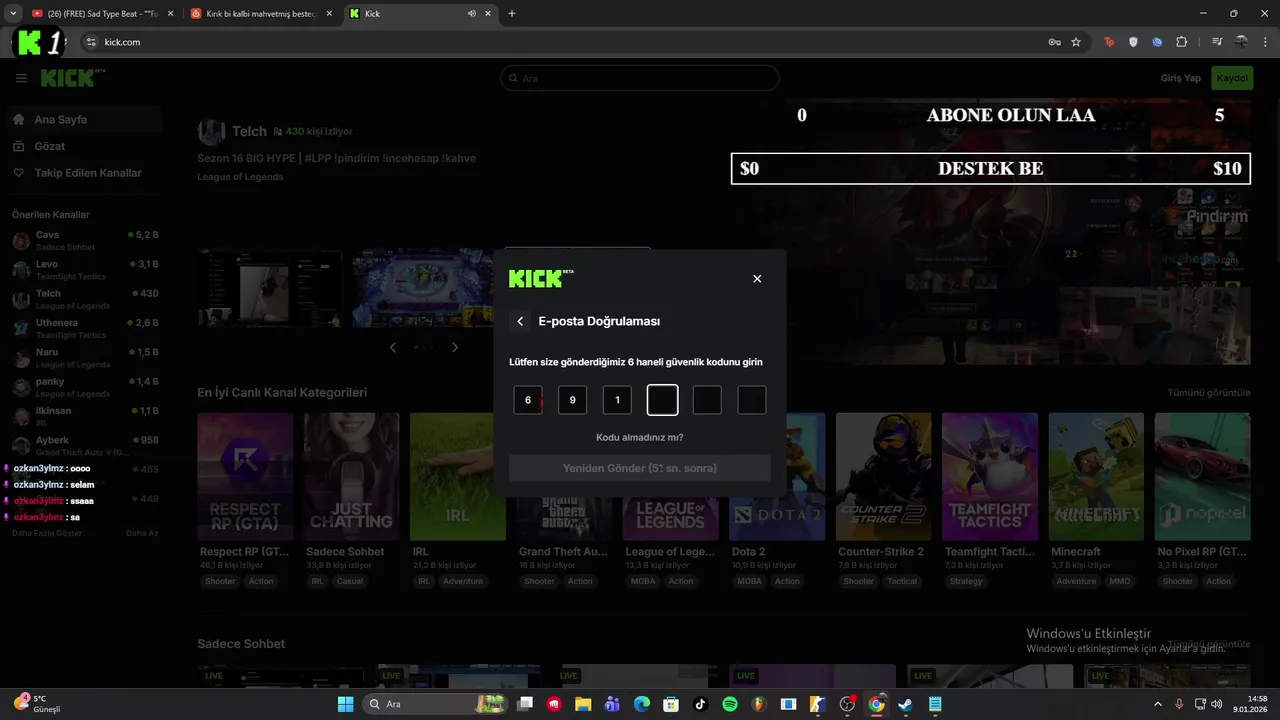This screenshot has width=1280, height=720.
Task: Click the Windows taskbar search box
Action: 438,704
